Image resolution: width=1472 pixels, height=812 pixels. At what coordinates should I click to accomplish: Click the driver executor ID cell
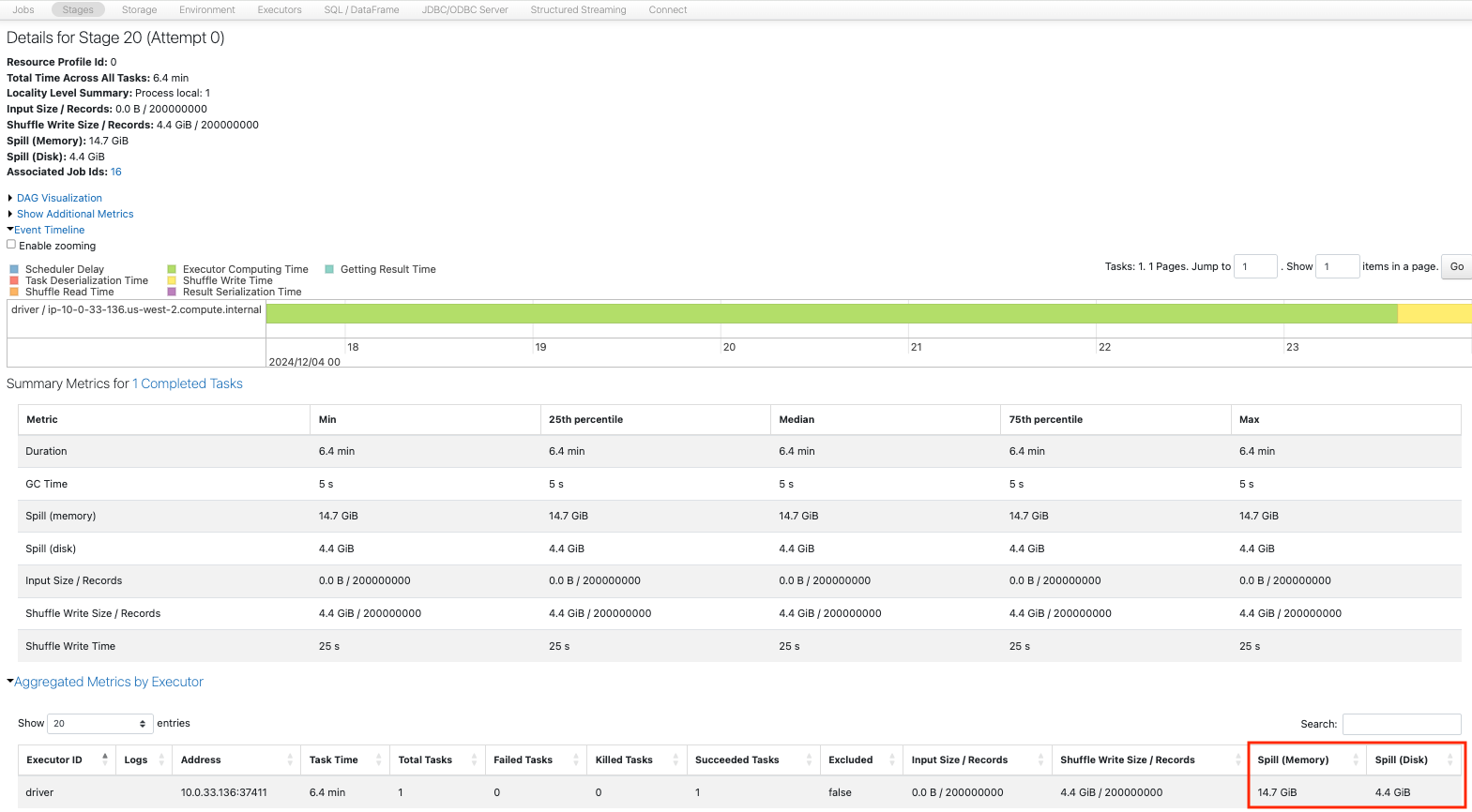click(40, 792)
